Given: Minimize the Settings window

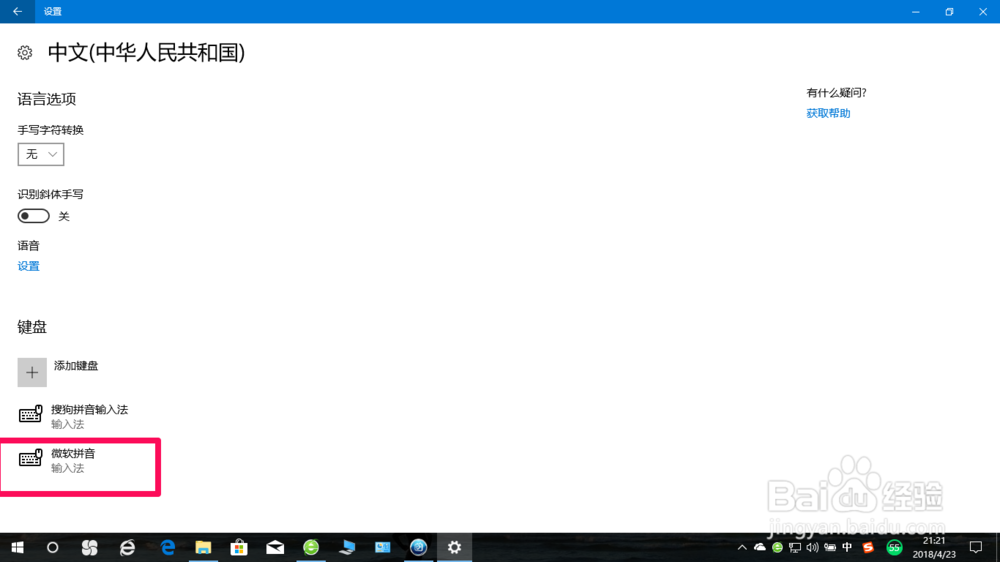Looking at the screenshot, I should coord(916,11).
